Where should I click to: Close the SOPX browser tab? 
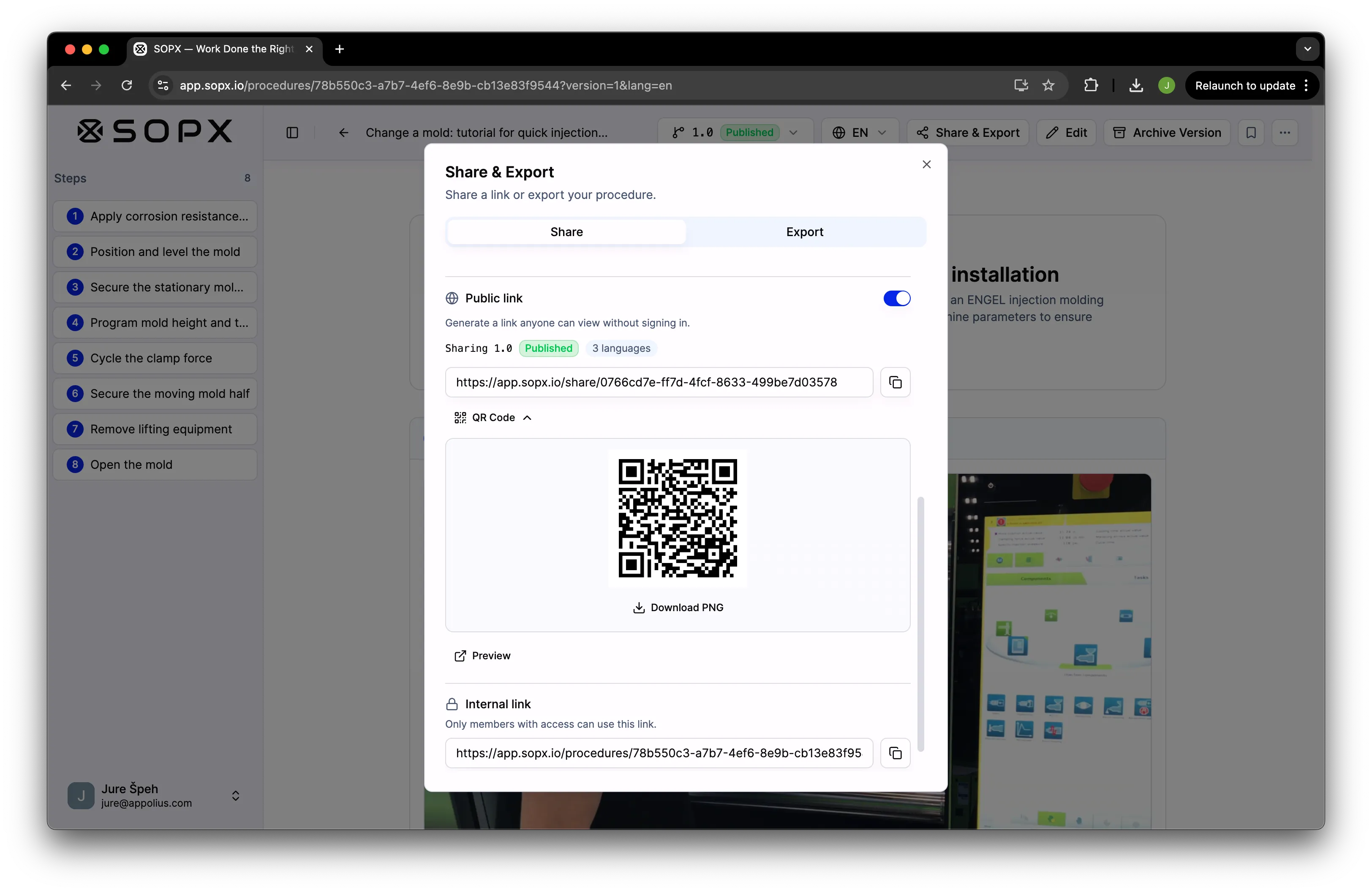[309, 49]
